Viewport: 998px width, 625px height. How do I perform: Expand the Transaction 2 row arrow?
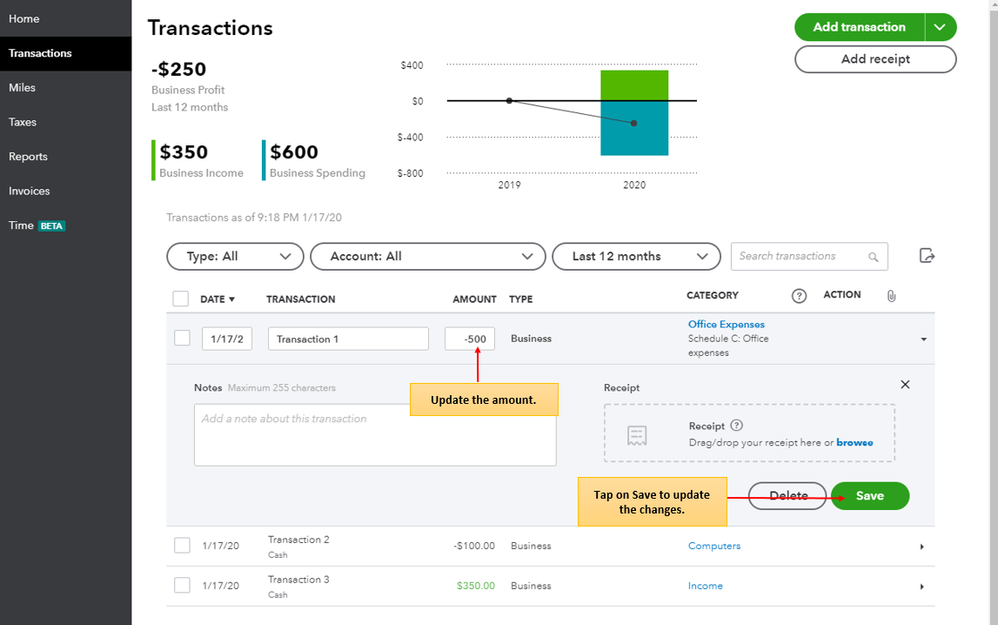[x=922, y=547]
